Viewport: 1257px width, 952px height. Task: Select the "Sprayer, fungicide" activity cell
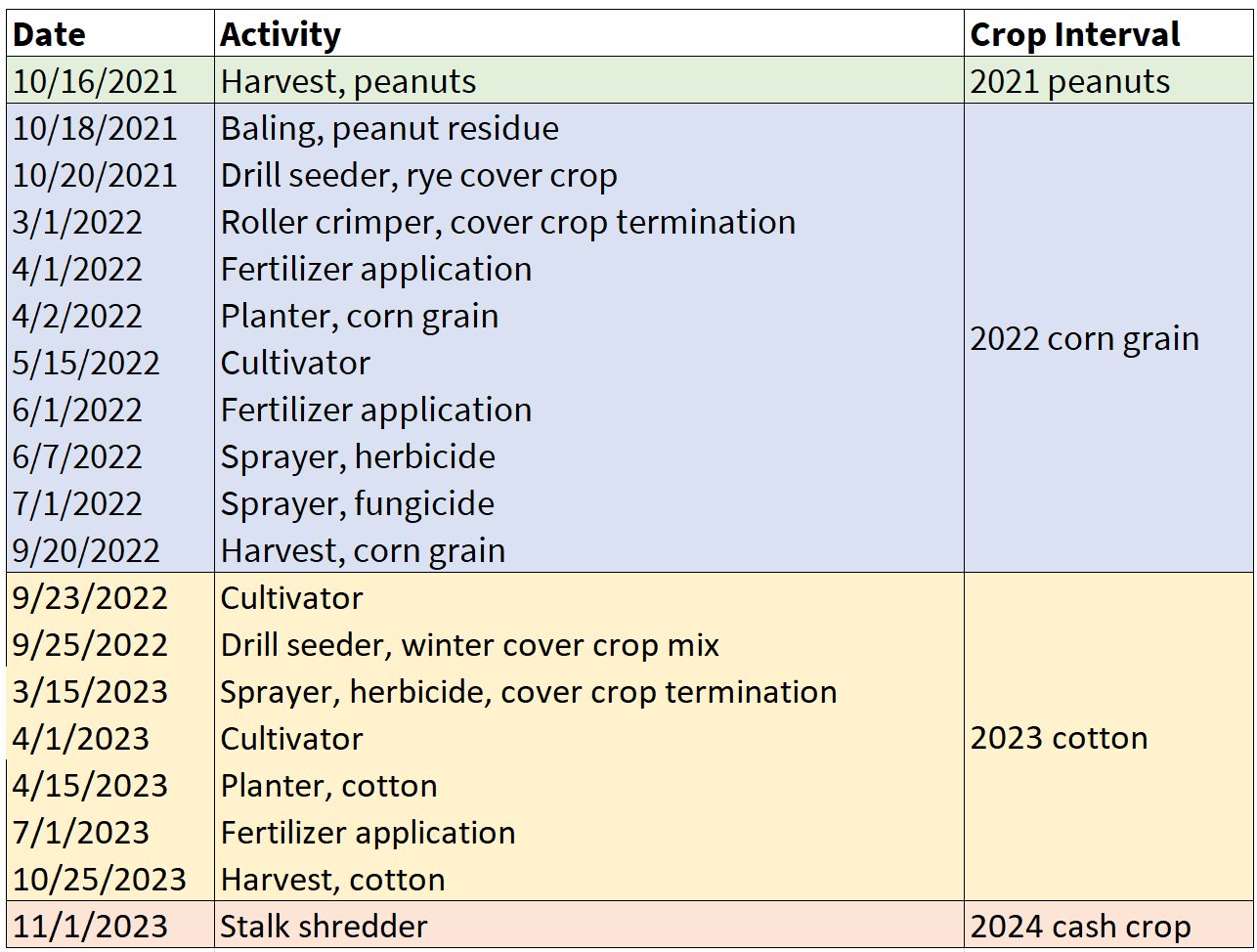[357, 504]
